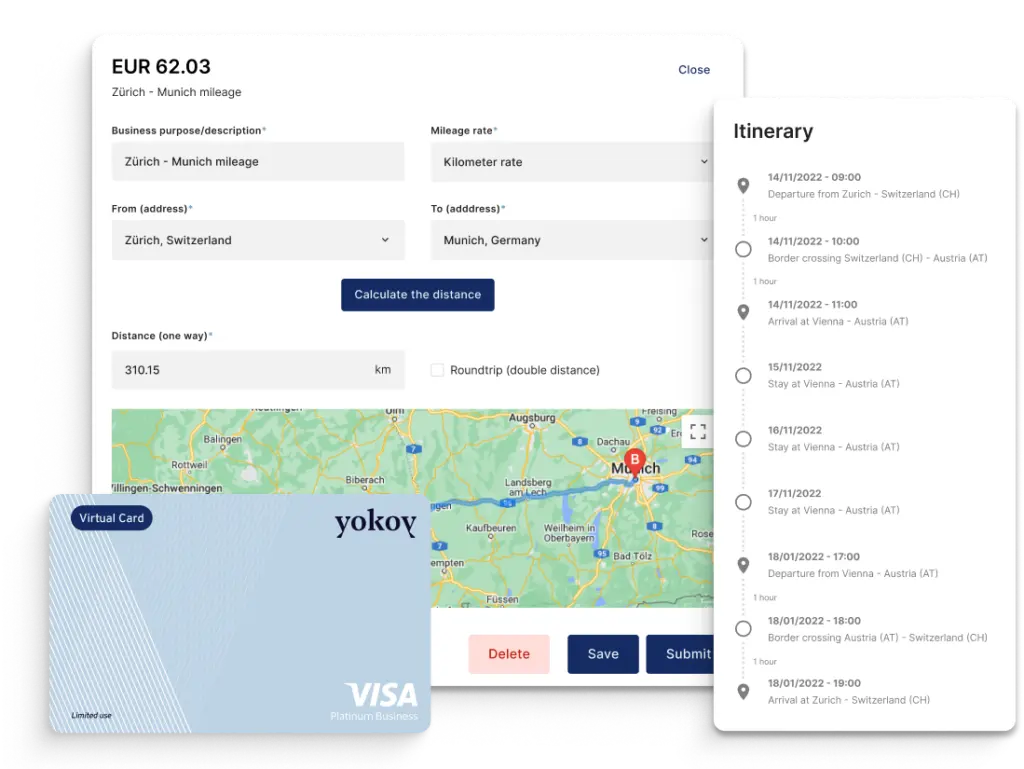
Task: Click 'Platinum Business' text on card
Action: (x=374, y=717)
